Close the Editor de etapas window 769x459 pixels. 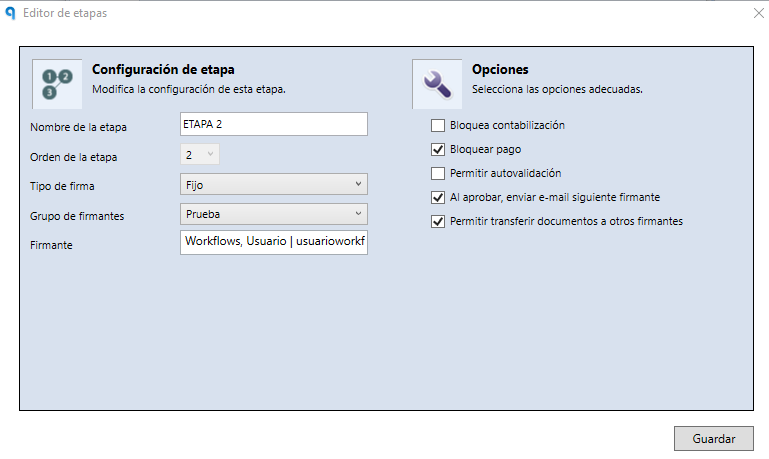[x=759, y=13]
